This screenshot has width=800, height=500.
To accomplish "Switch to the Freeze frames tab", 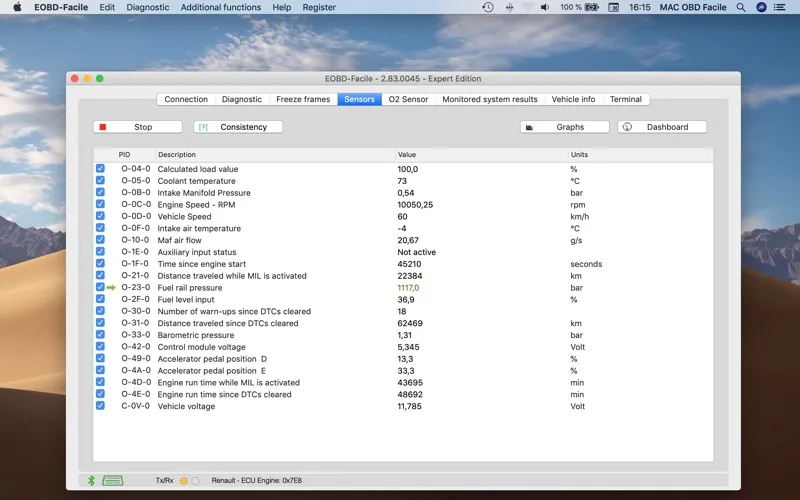I will click(303, 99).
